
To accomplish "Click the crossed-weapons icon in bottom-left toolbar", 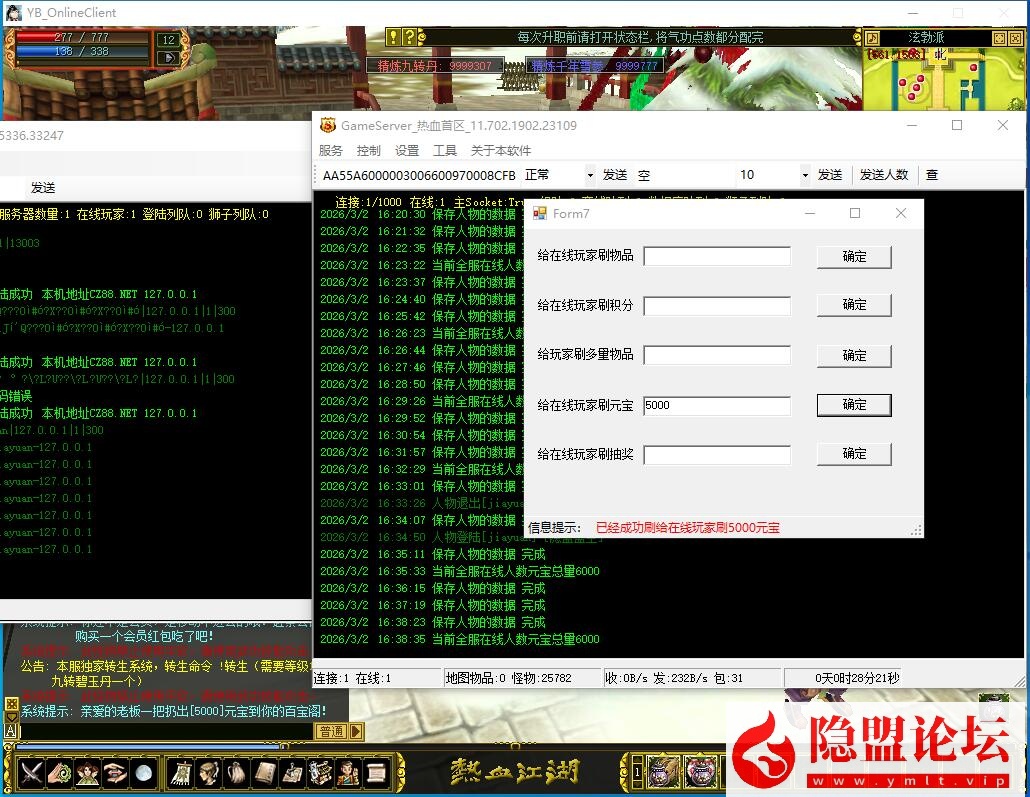I will (33, 773).
